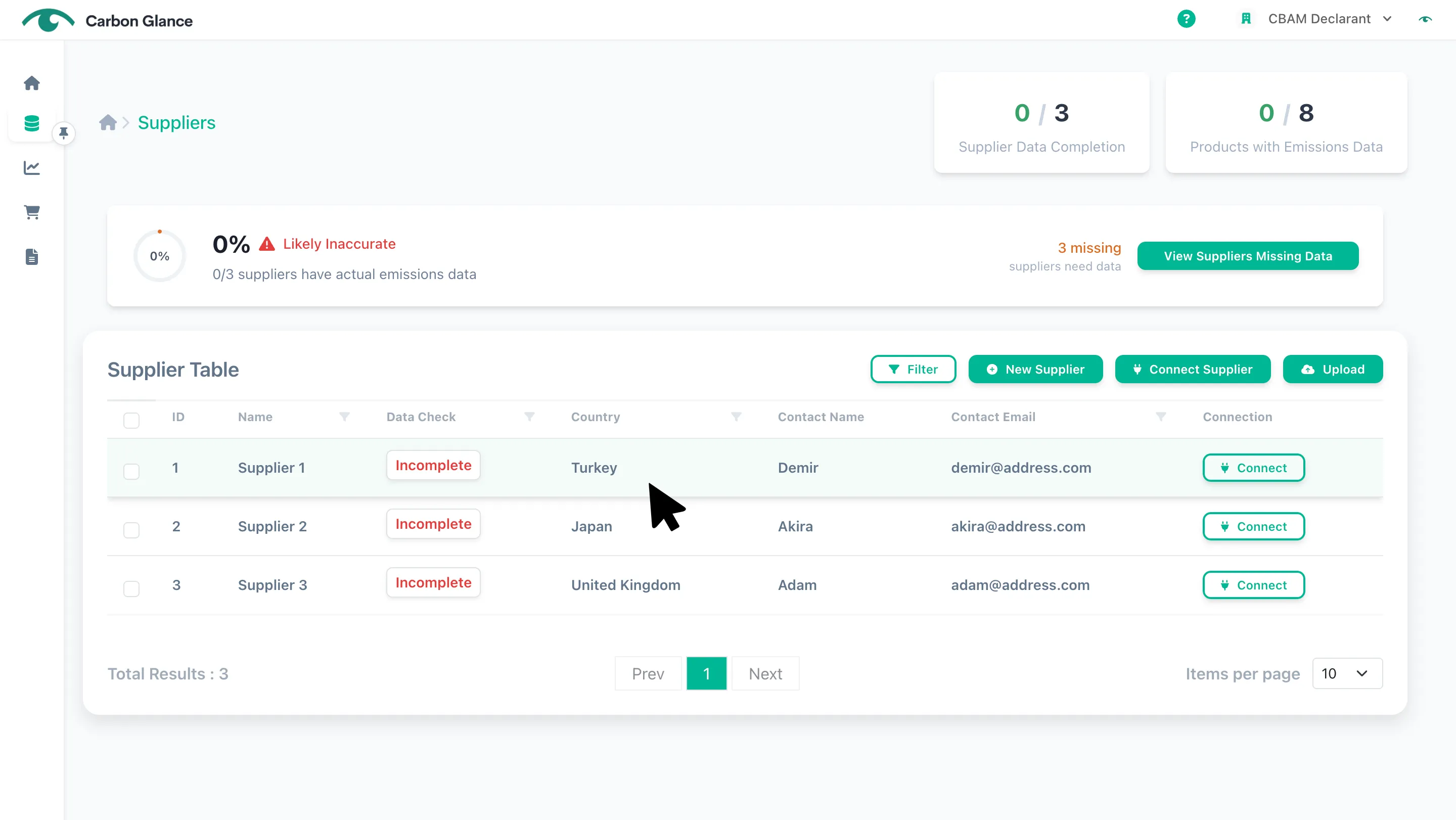Viewport: 1456px width, 820px height.
Task: Open the Home icon in the sidebar
Action: tap(32, 83)
